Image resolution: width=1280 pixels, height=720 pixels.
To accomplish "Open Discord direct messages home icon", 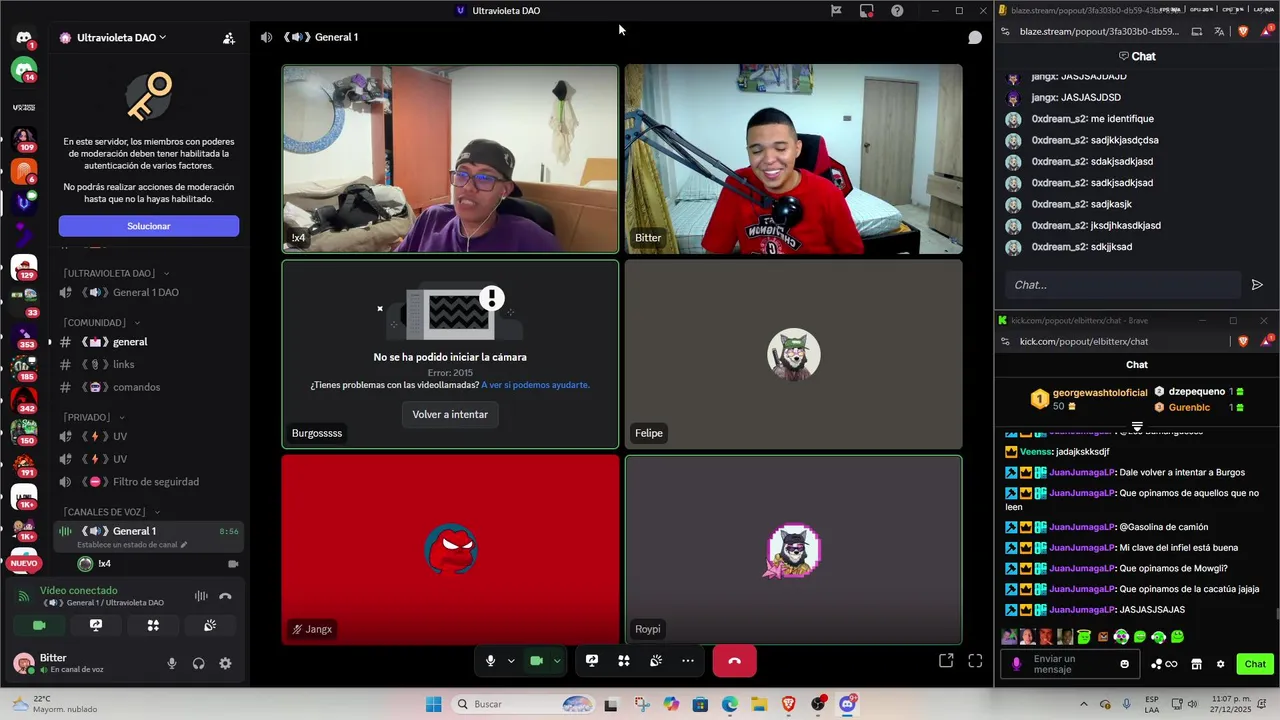I will click(x=24, y=37).
